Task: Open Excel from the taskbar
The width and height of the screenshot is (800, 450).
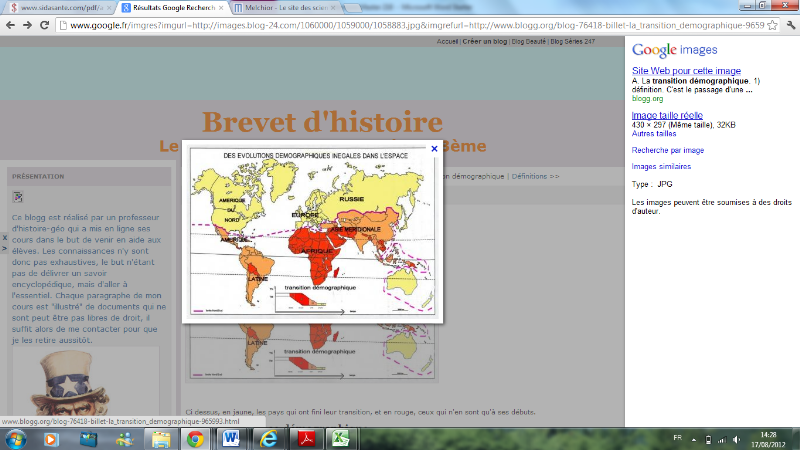Action: [x=339, y=438]
